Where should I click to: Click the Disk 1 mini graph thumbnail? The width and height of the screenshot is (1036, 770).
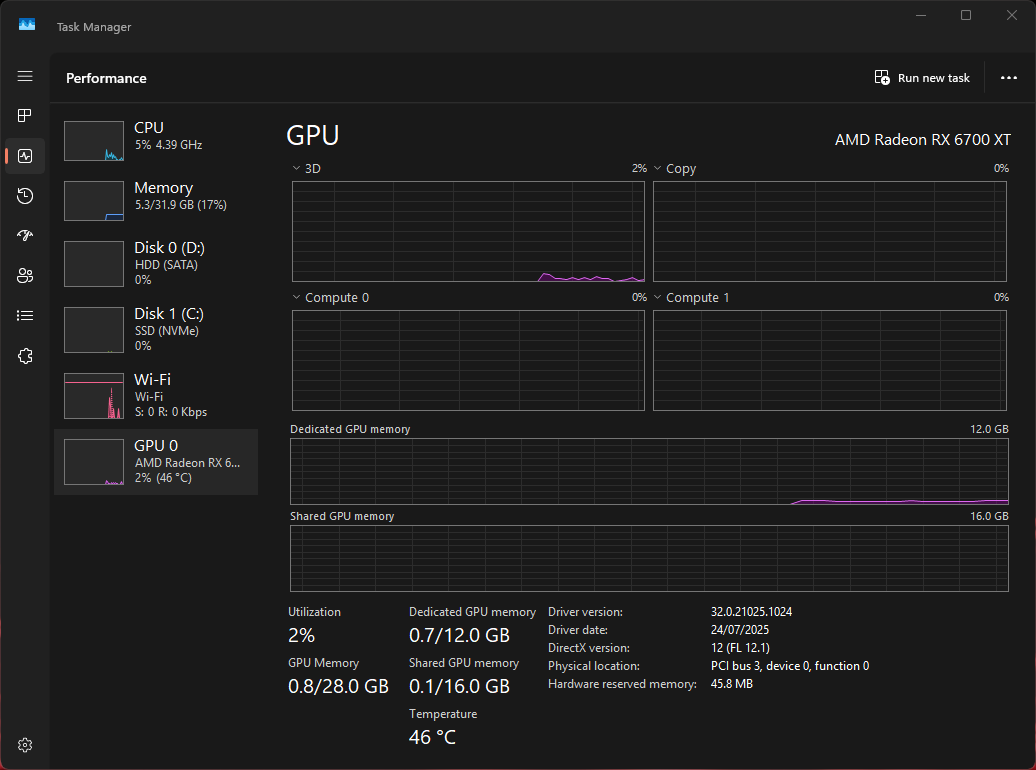94,330
